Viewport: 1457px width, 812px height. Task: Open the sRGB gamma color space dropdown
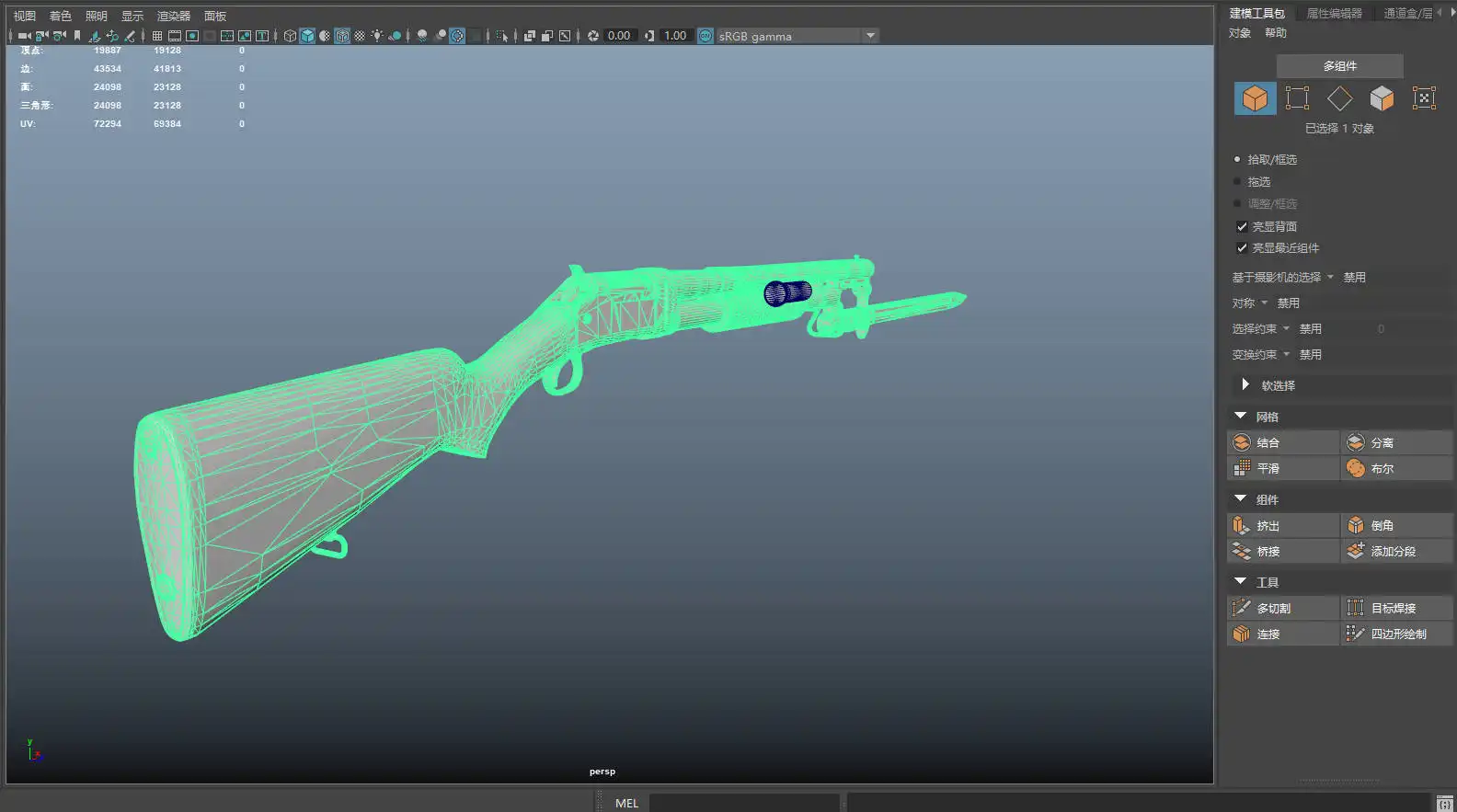tap(870, 36)
